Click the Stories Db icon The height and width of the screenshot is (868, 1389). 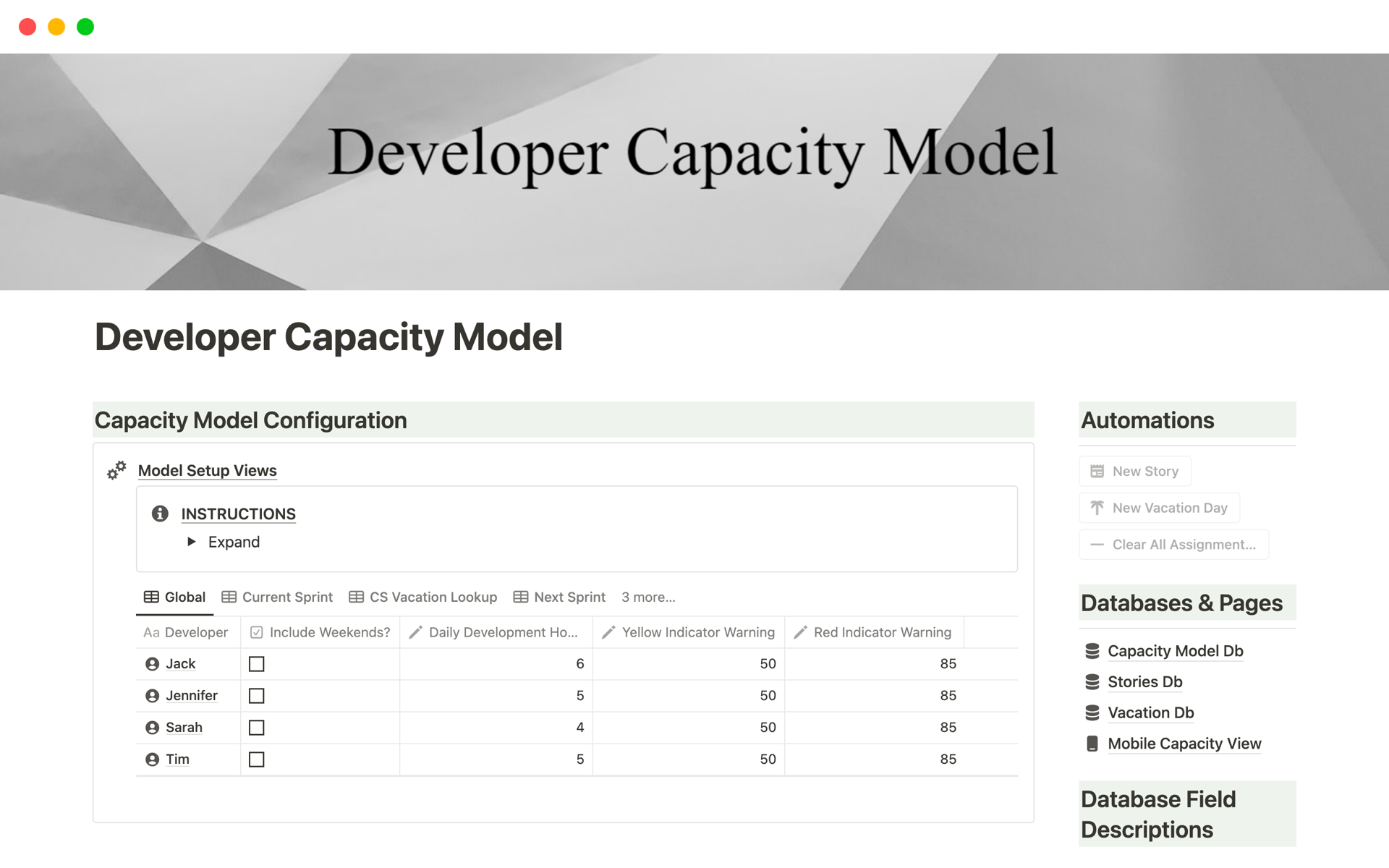click(x=1093, y=682)
